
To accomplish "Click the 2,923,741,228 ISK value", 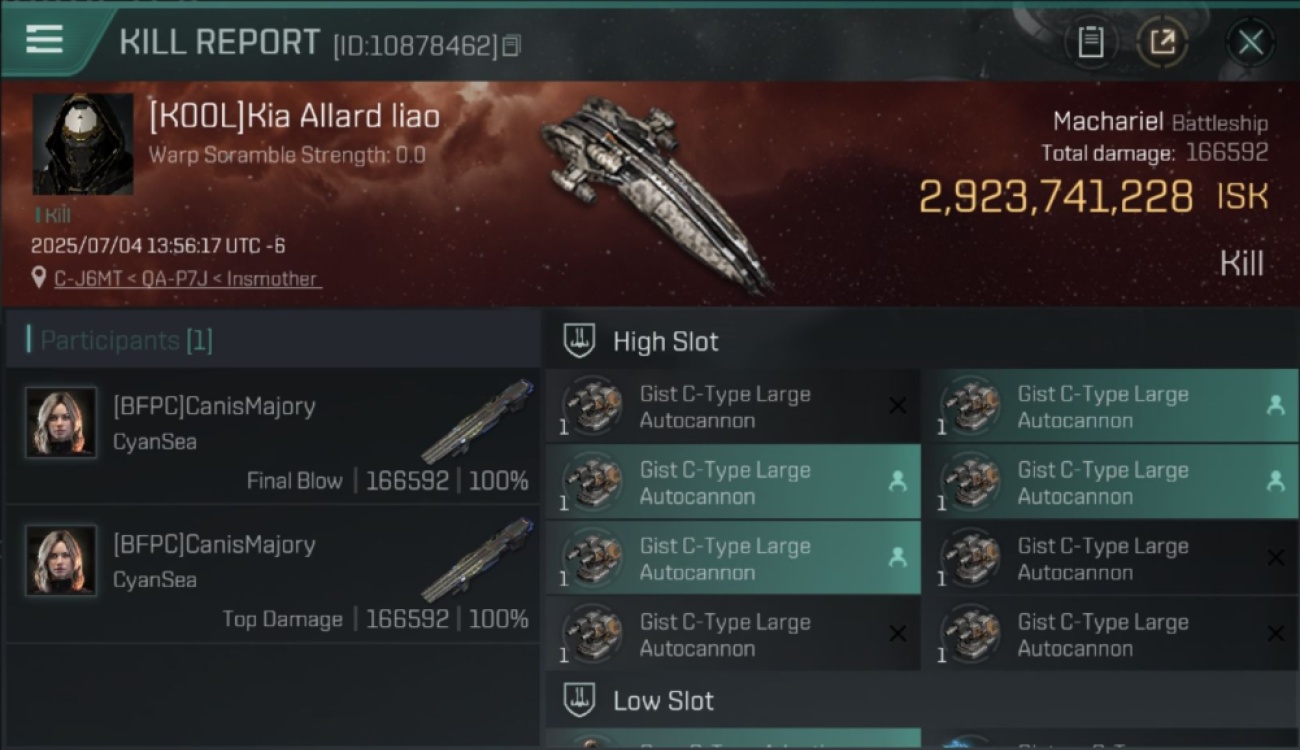I will tap(1094, 197).
